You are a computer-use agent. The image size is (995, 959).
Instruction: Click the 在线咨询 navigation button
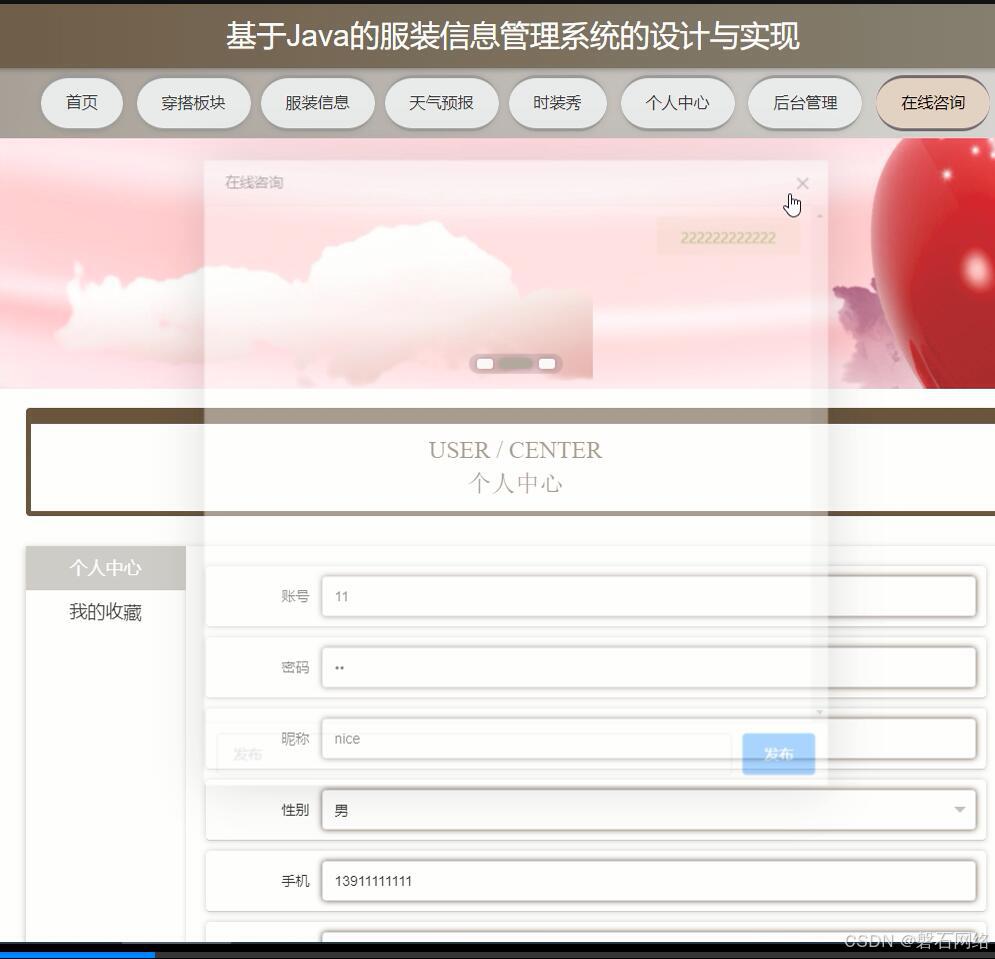932,103
